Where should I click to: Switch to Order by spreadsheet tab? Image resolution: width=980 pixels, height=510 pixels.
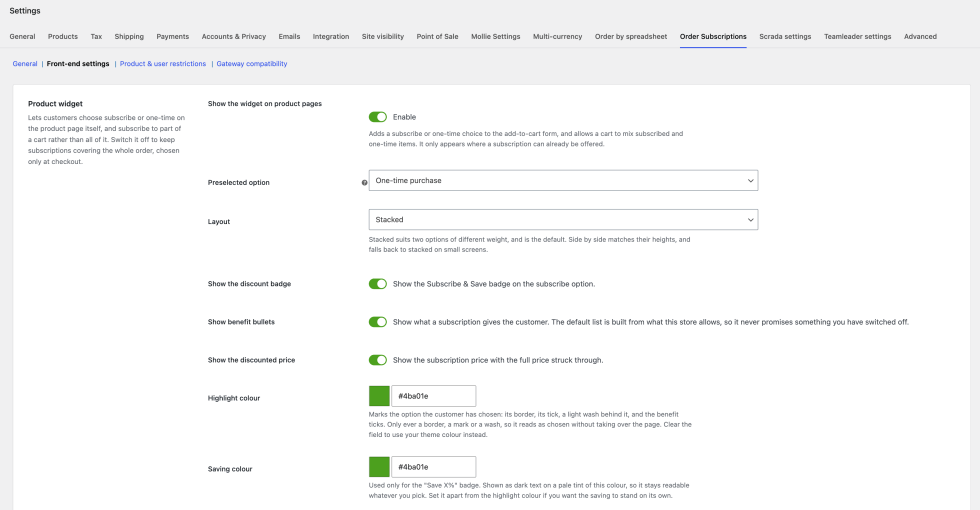pos(631,36)
